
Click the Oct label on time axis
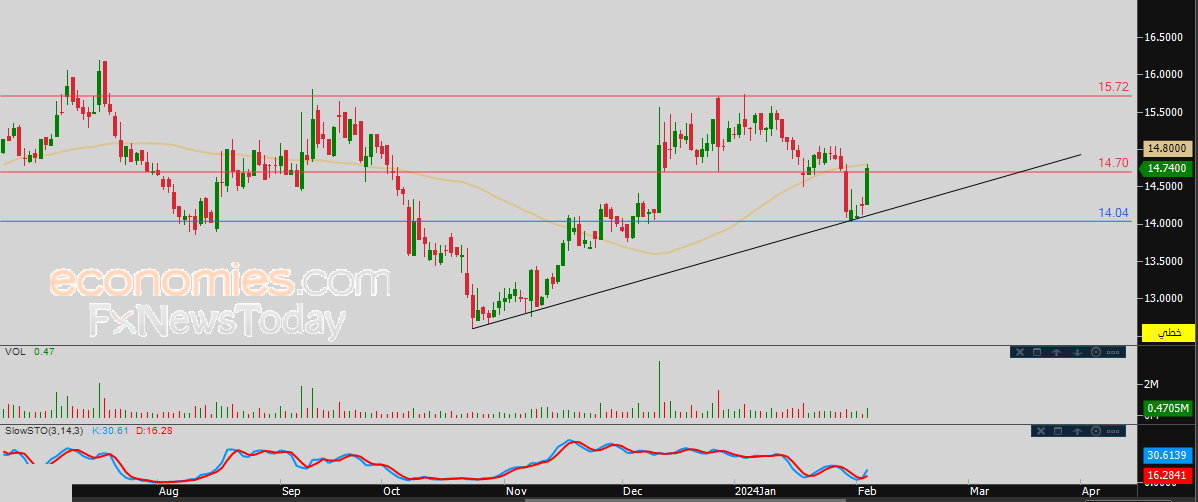(391, 489)
